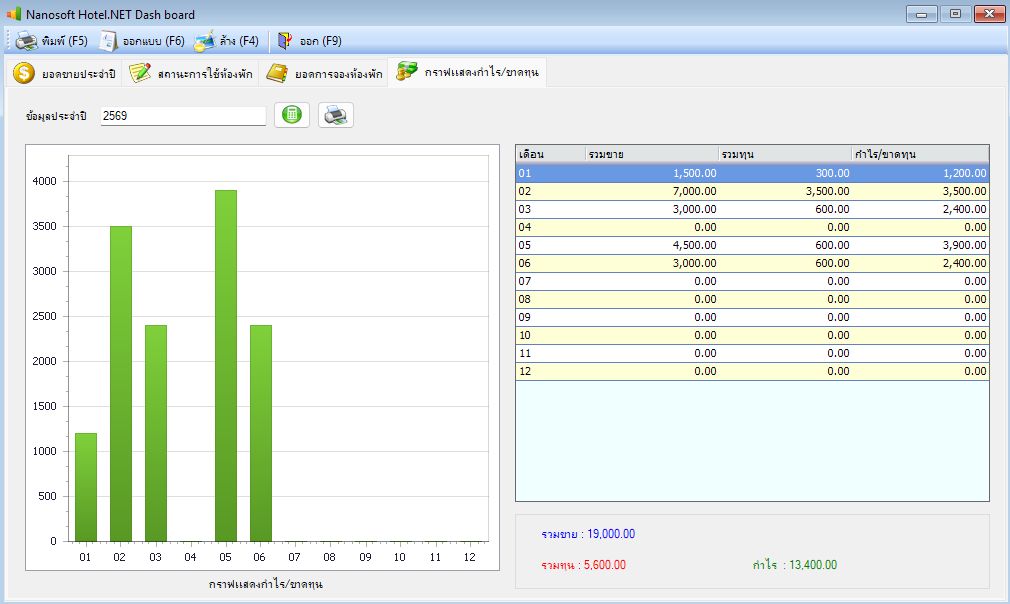Click the profit value 13,400.00

(813, 565)
